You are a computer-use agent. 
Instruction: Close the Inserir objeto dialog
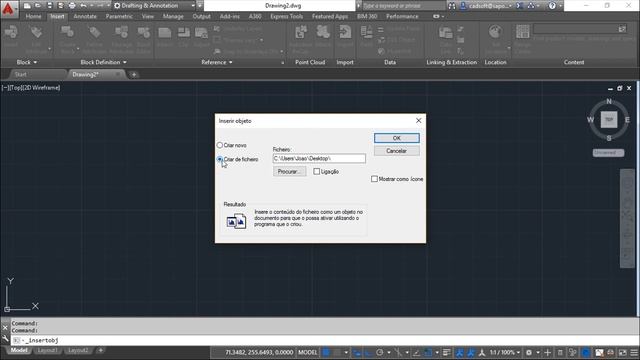pyautogui.click(x=418, y=120)
